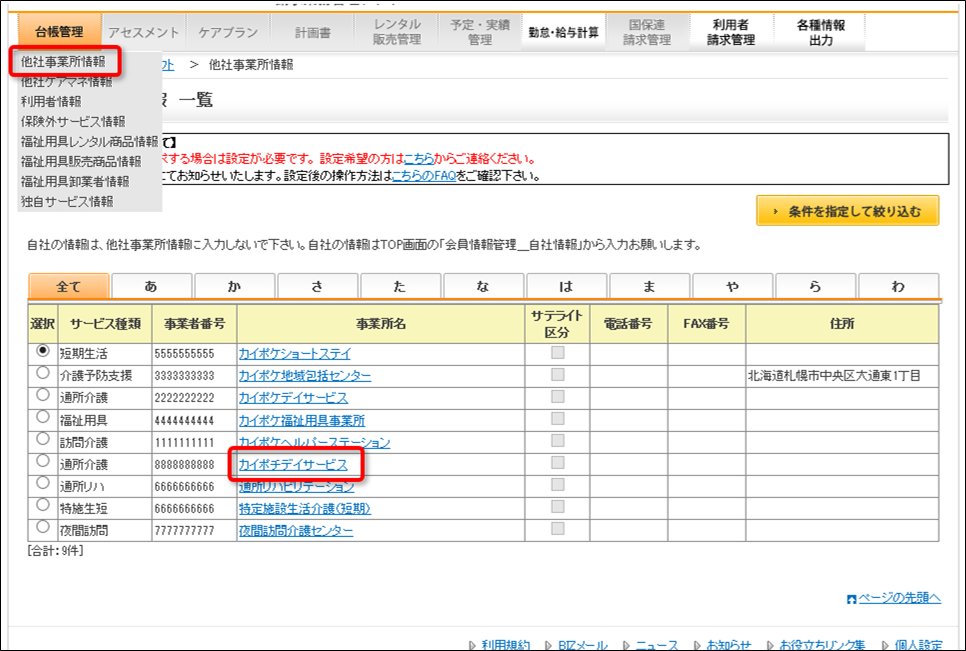Filter the list by ま tab
The height and width of the screenshot is (651, 966).
[x=649, y=286]
